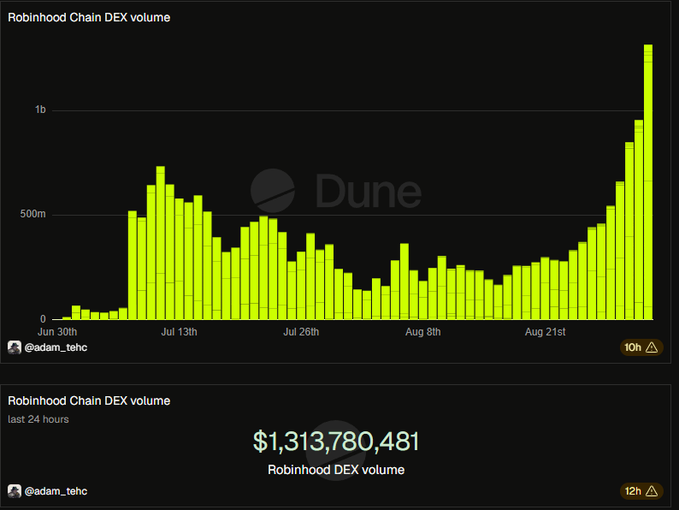Click the 12h data freshness badge
The width and height of the screenshot is (679, 510).
[641, 491]
